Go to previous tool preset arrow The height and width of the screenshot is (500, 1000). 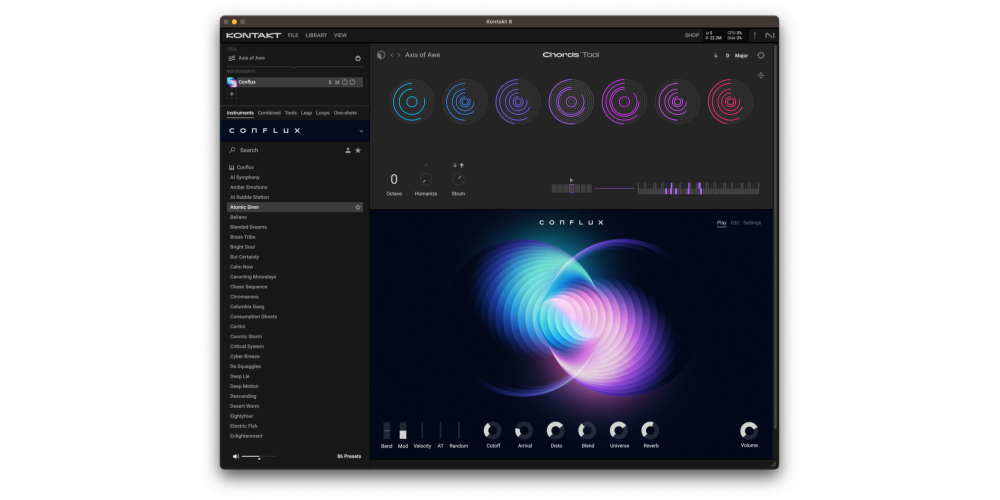(x=392, y=55)
